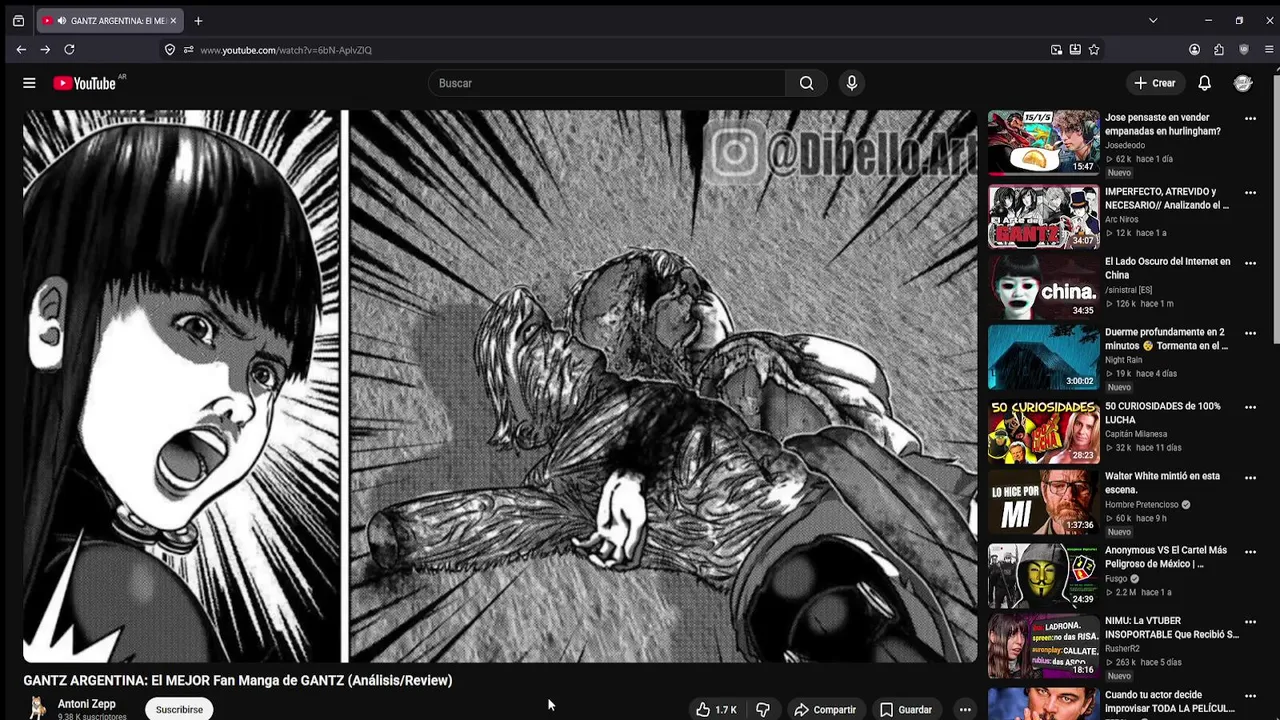Open options for 'Cuando tu actor decide' video
This screenshot has height=720, width=1280.
pos(1250,696)
